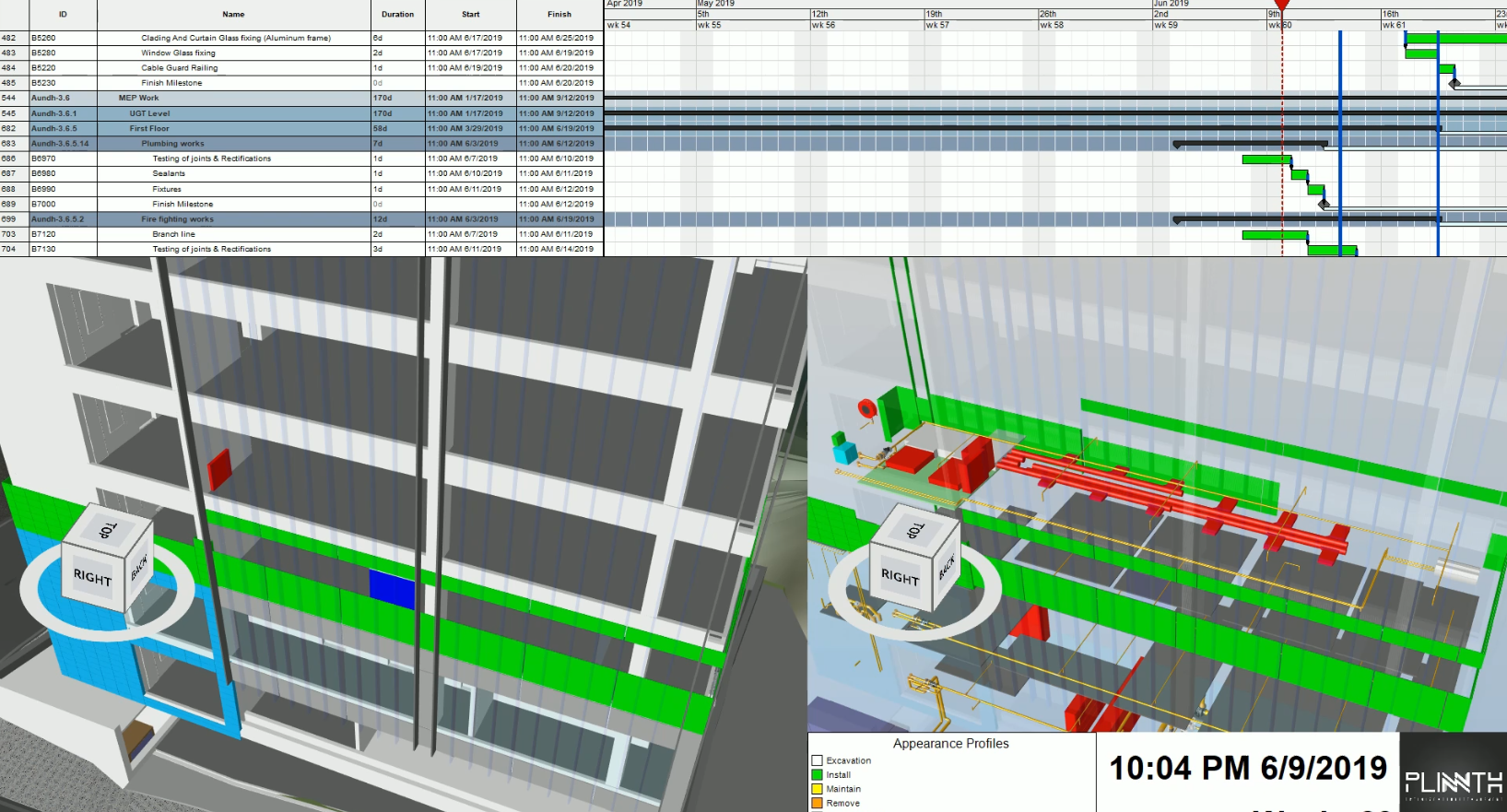Select the Gantt bar for Fixtures

tap(1316, 190)
